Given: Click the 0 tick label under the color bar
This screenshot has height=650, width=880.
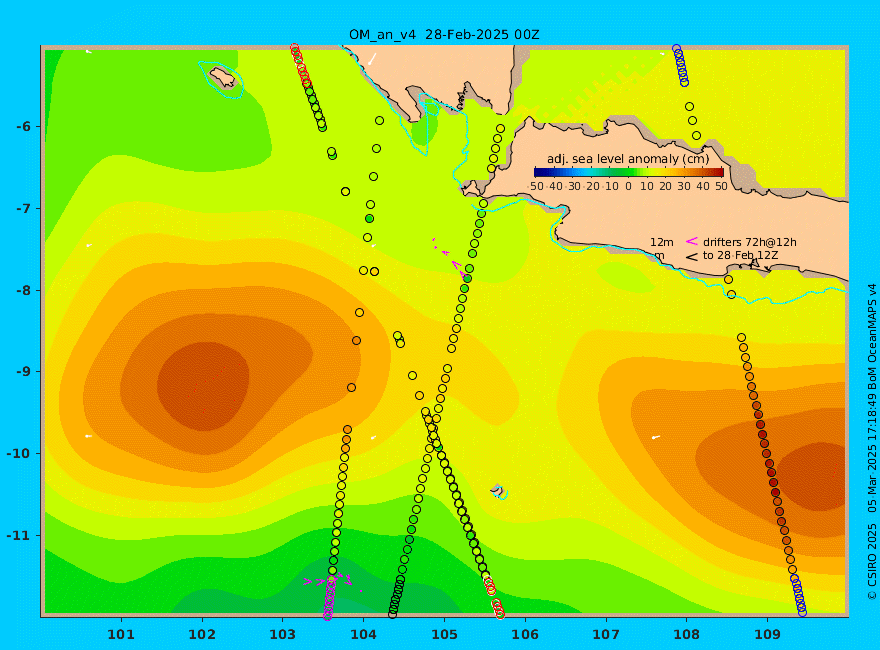Looking at the screenshot, I should click(x=628, y=186).
